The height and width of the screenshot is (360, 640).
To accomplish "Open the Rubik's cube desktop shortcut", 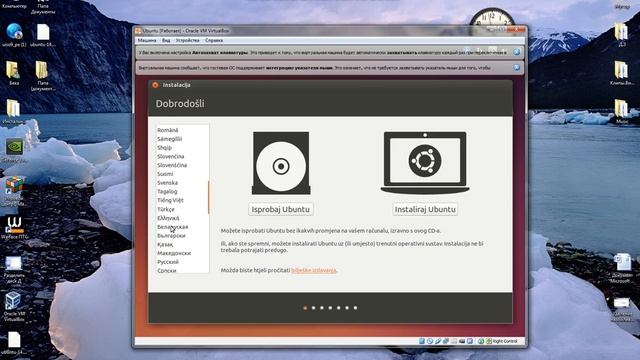I will 14,191.
